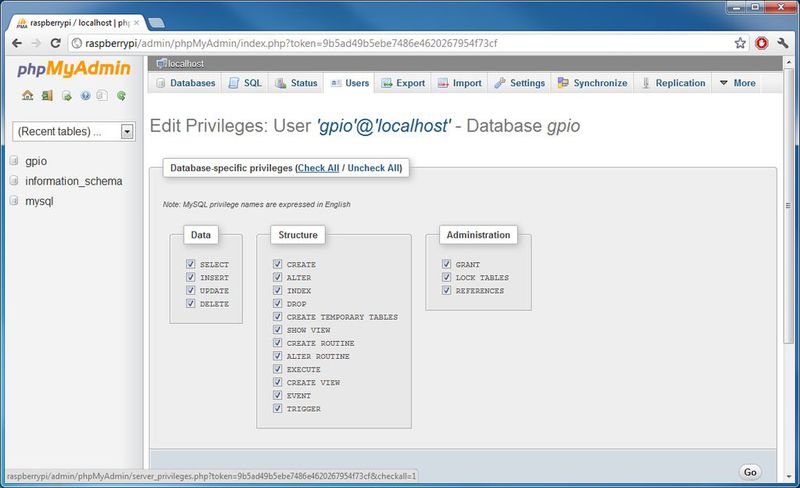
Task: Click the browser Forward arrow
Action: pos(36,43)
